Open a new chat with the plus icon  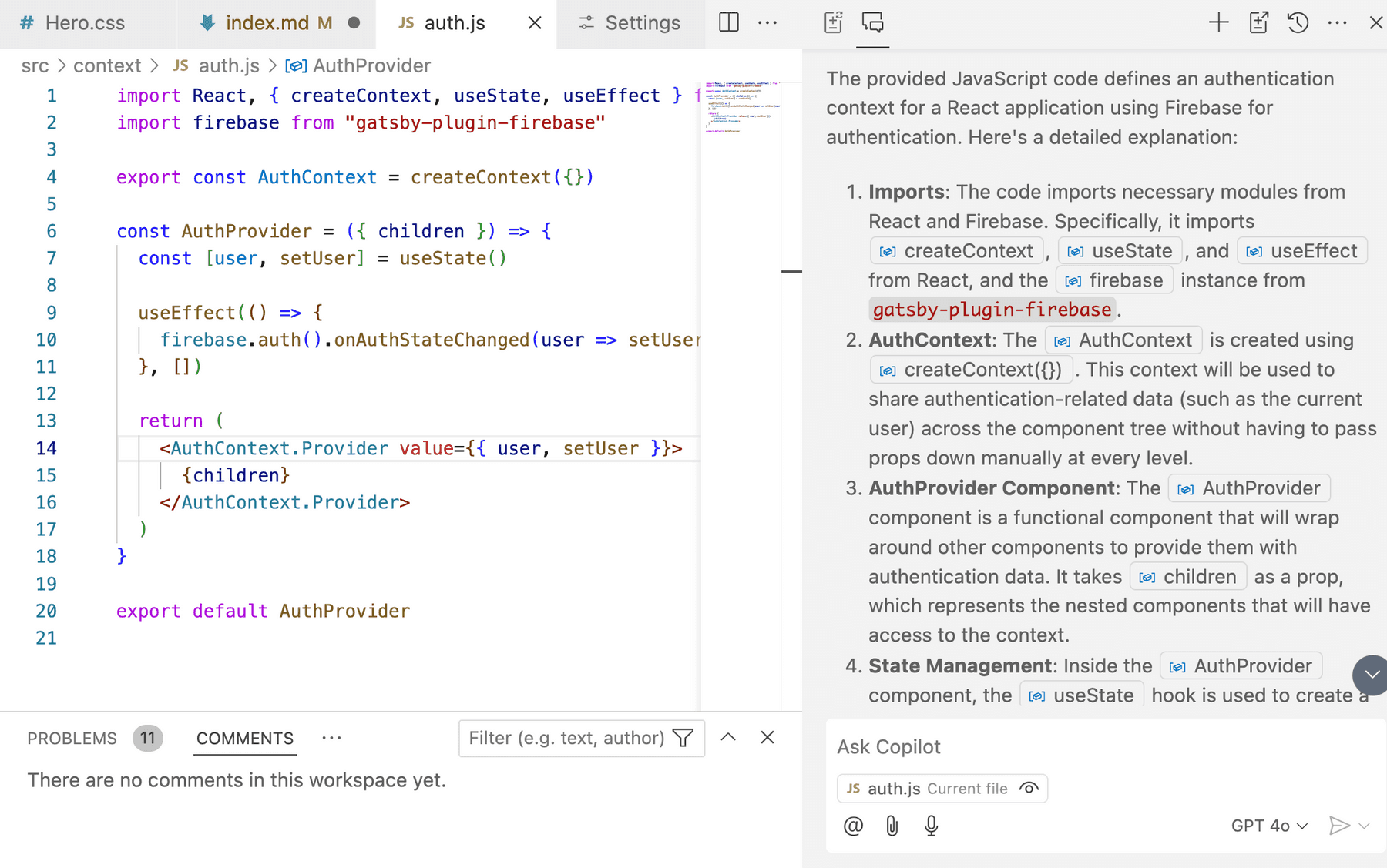pyautogui.click(x=1217, y=22)
